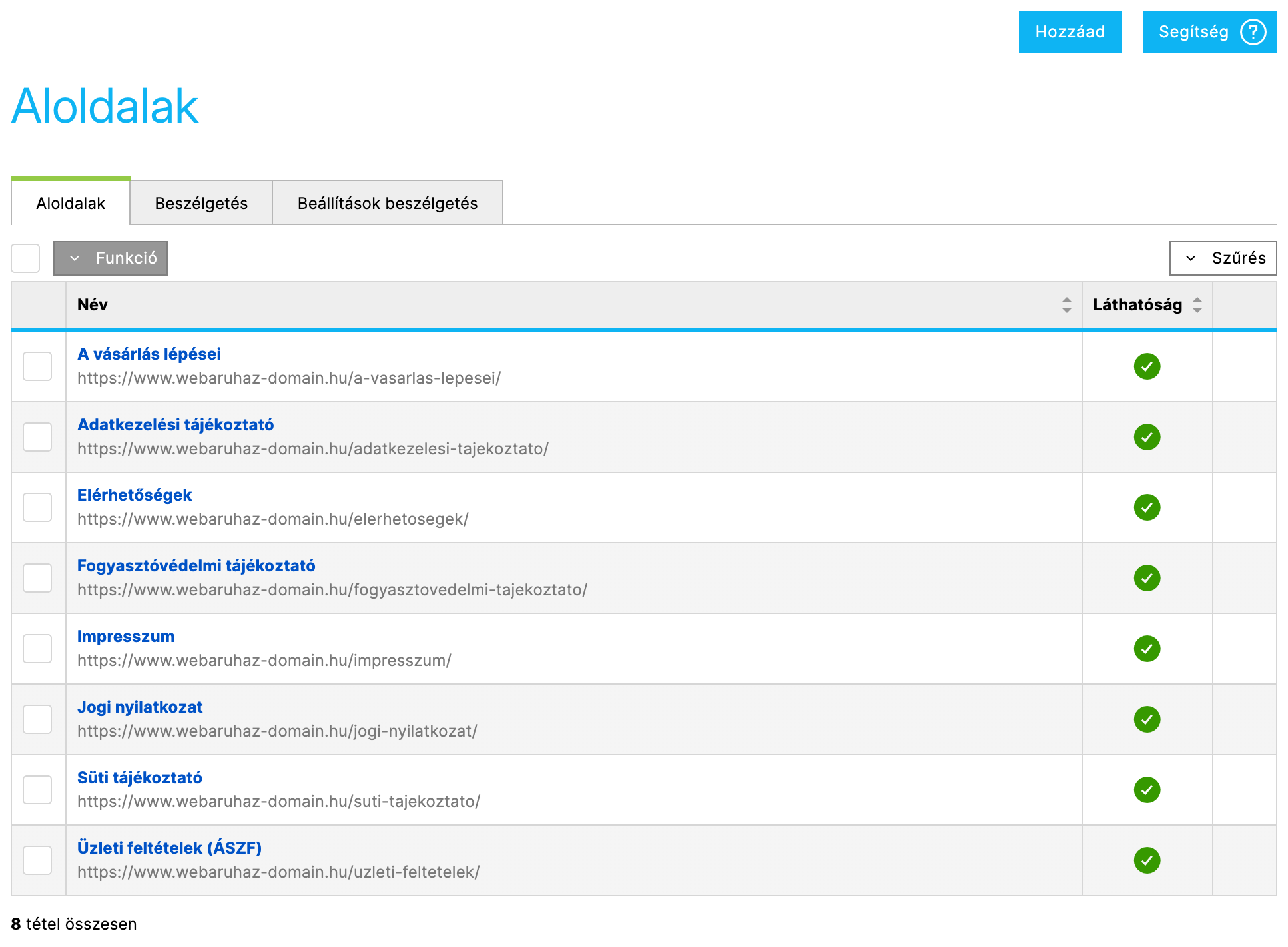
Task: Click the Hozzáad button
Action: (x=1070, y=32)
